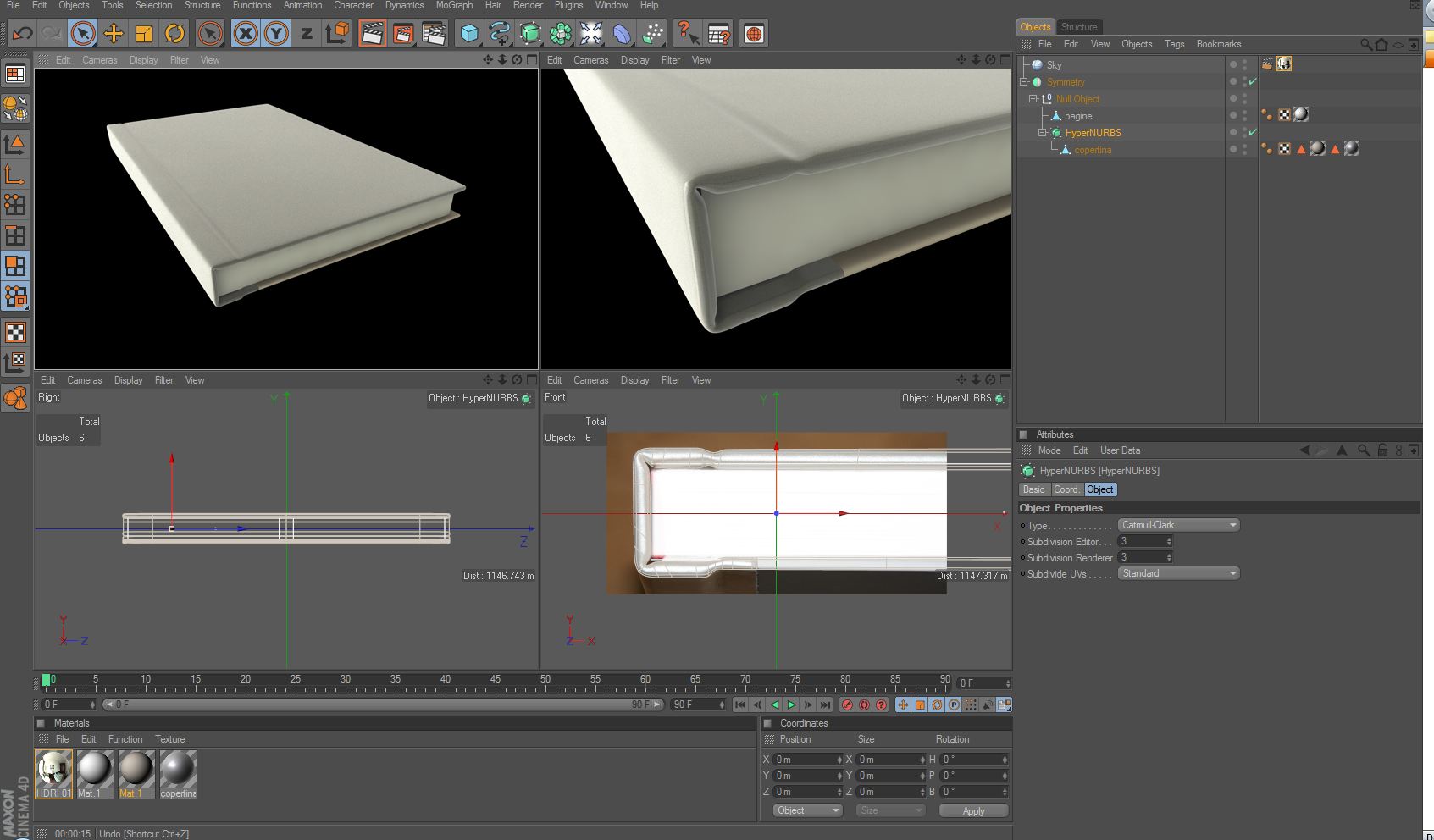The image size is (1434, 840).
Task: Toggle the X axis lock
Action: coord(246,34)
